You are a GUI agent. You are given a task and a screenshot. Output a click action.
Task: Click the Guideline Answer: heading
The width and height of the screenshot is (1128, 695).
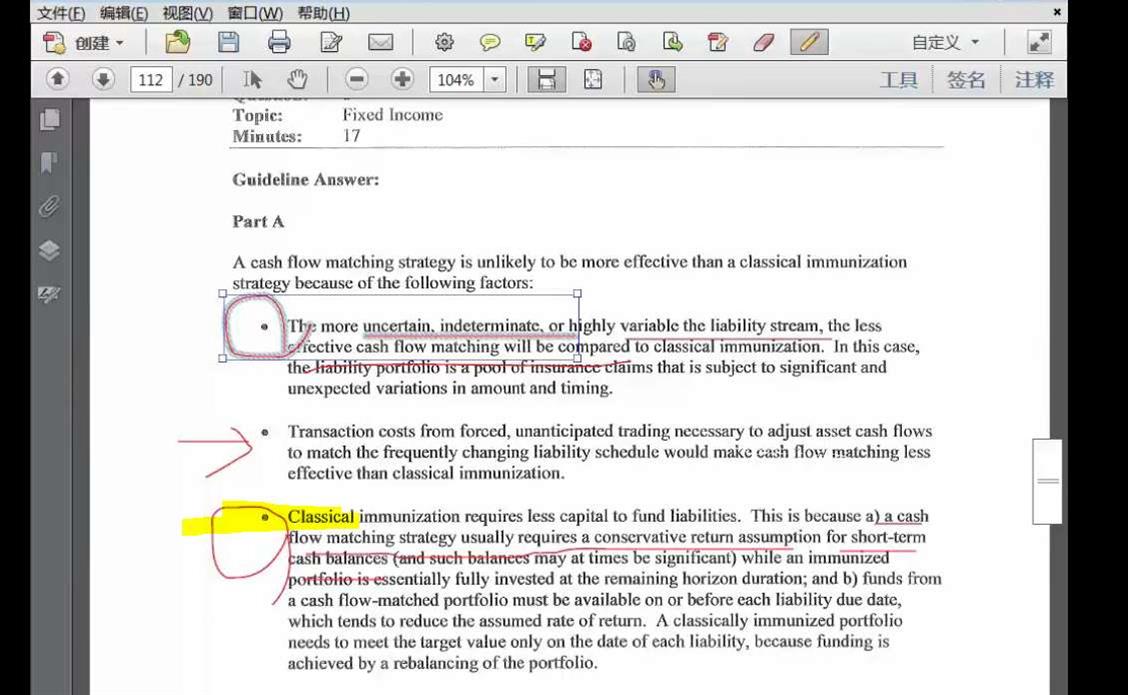click(306, 180)
